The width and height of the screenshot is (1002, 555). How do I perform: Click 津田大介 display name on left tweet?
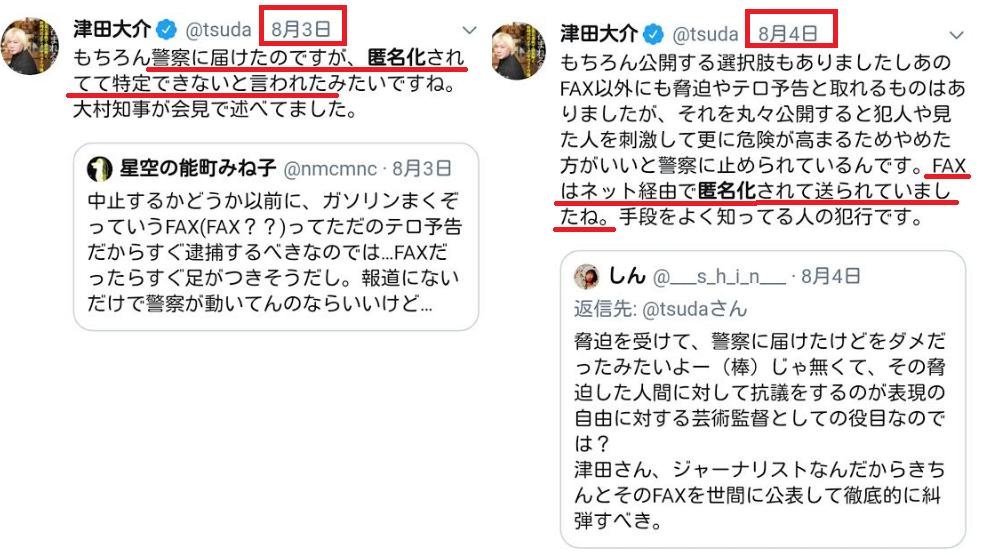112,29
